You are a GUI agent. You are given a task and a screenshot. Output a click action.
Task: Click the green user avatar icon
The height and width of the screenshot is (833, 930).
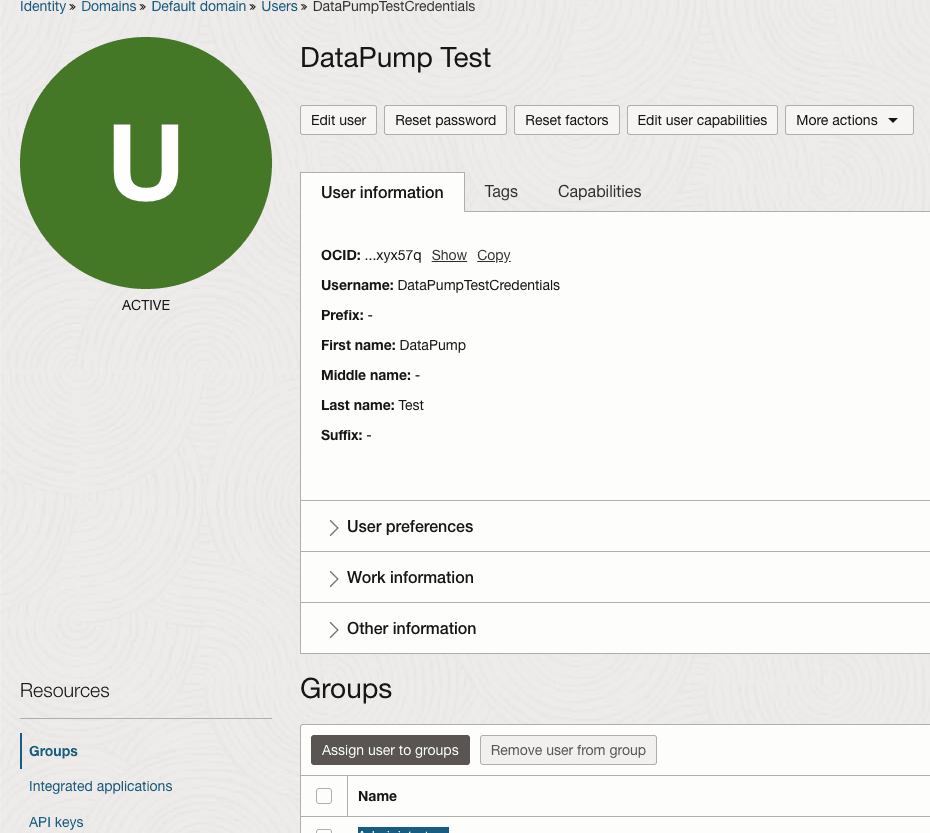[146, 163]
